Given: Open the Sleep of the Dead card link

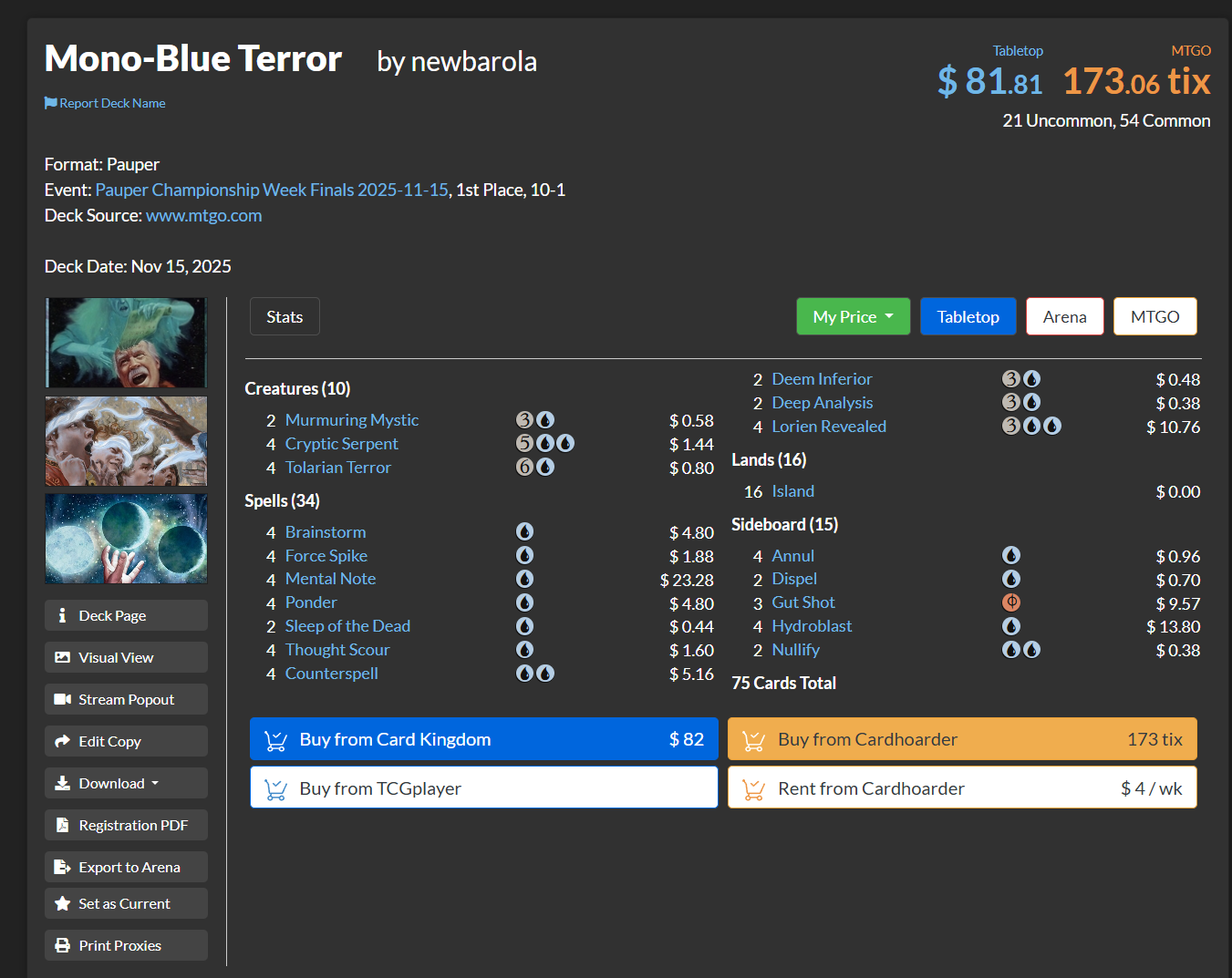Looking at the screenshot, I should [x=347, y=626].
